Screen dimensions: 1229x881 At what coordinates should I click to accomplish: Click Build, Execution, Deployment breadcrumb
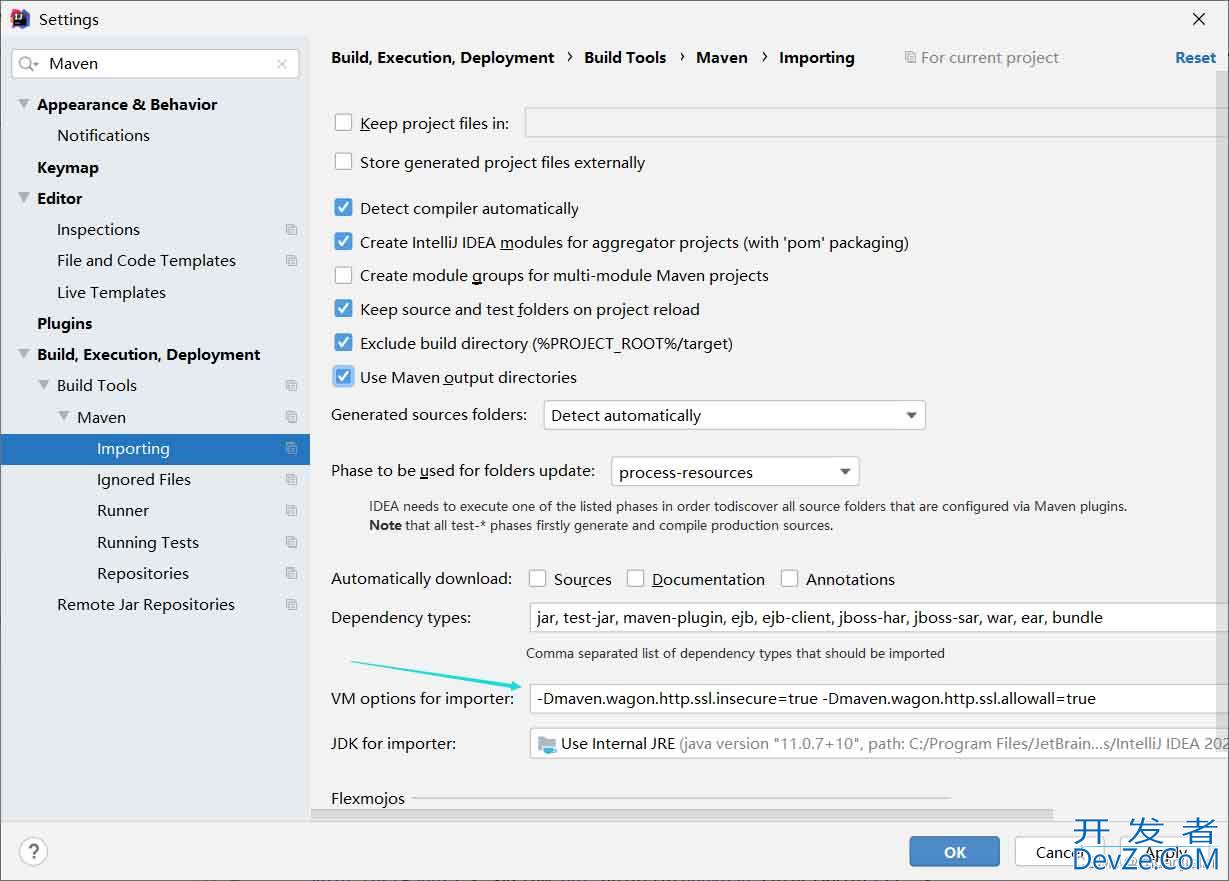(443, 57)
